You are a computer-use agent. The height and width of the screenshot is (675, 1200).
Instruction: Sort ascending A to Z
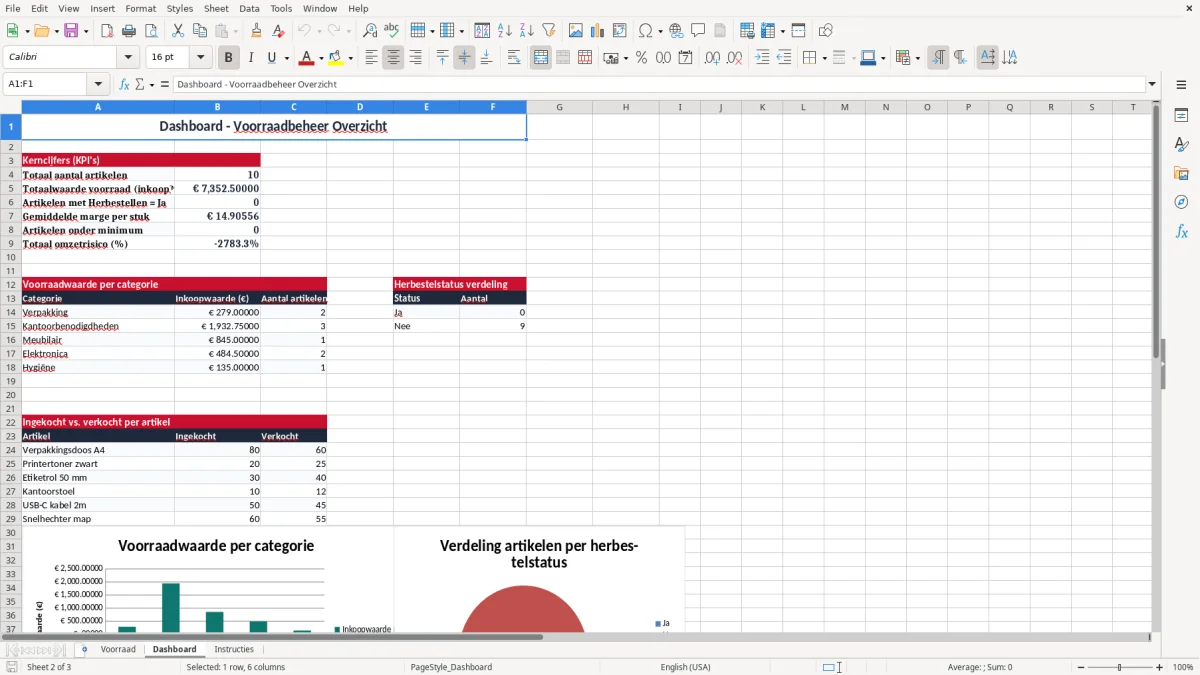pos(505,31)
